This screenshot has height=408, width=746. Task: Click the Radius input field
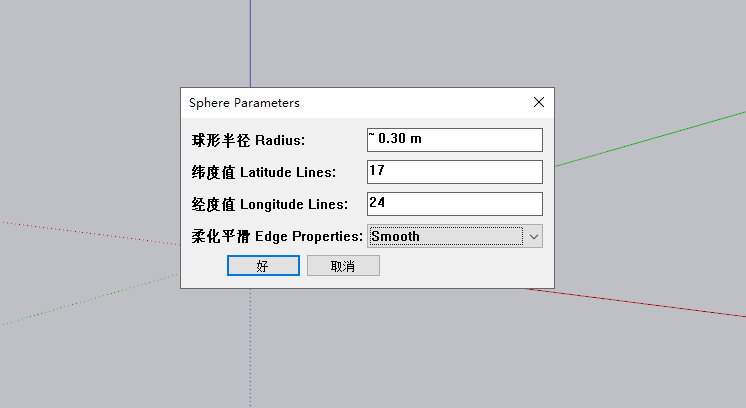click(x=454, y=139)
